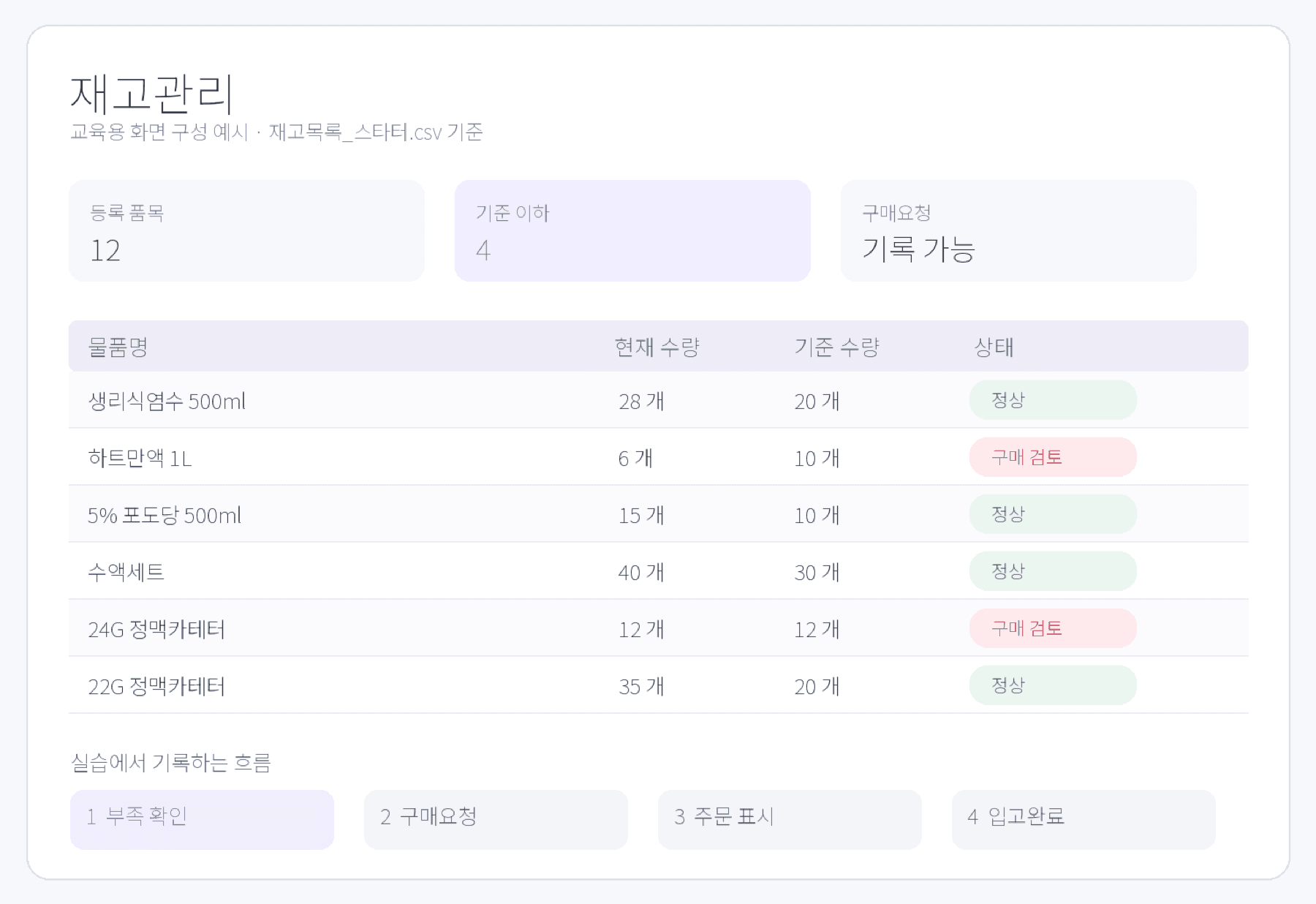Viewport: 1316px width, 904px height.
Task: Select the 생리식염수 500ml row name
Action: (x=167, y=401)
